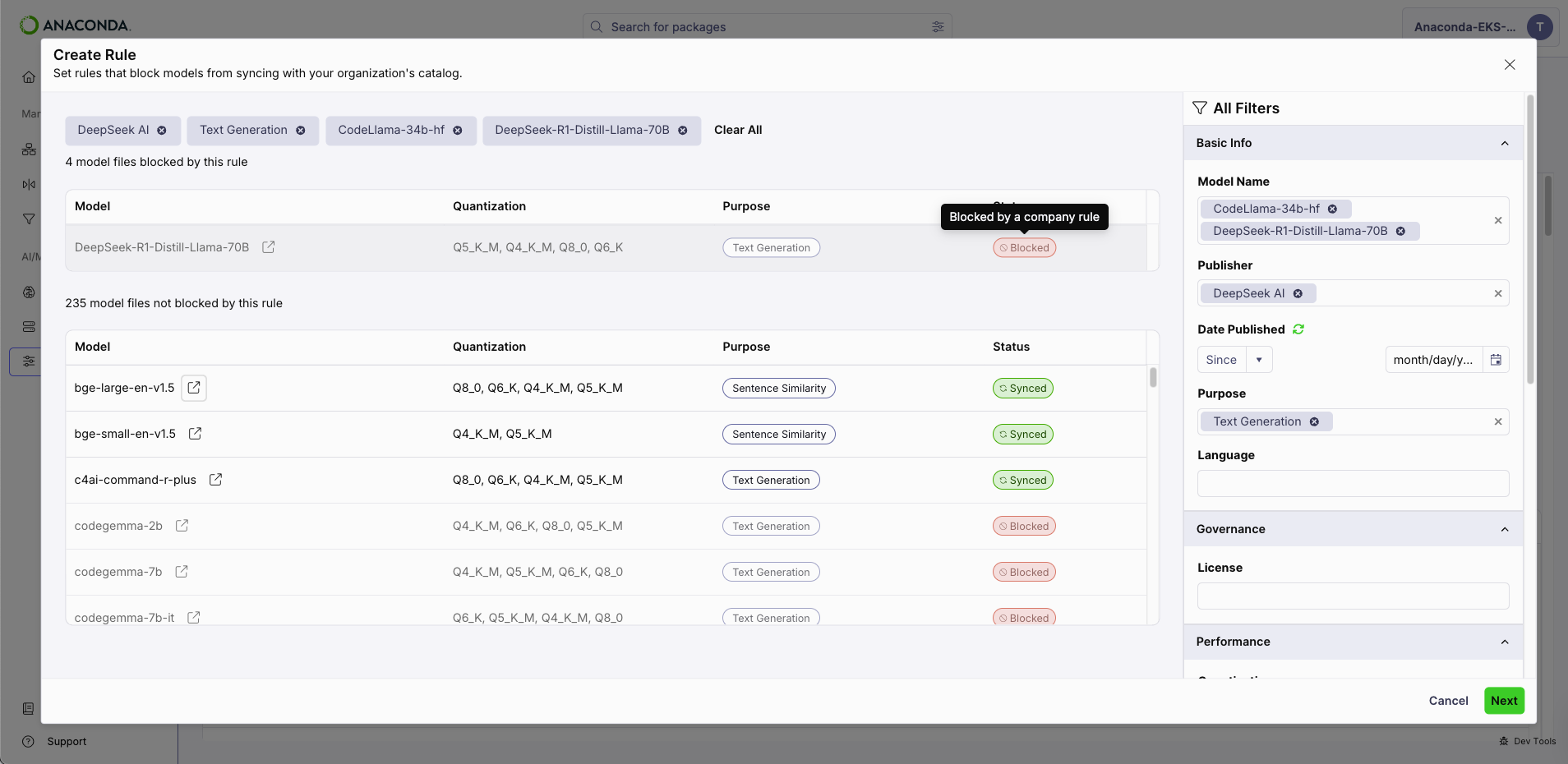The image size is (1568, 764).
Task: Click the Quantization header in blocked table
Action: pos(489,206)
